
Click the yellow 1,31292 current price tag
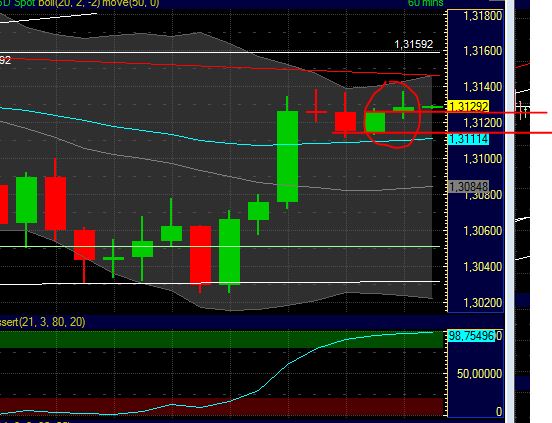pos(469,106)
